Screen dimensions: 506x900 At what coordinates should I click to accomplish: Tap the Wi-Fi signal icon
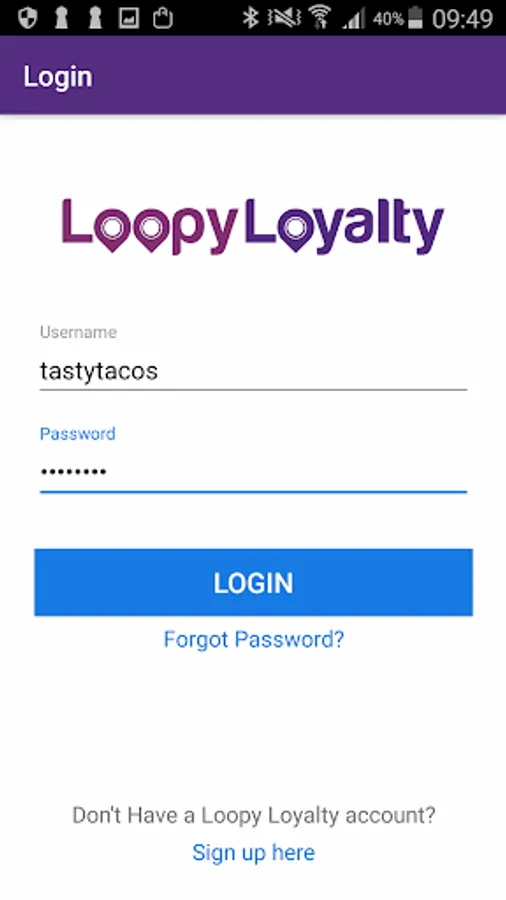[x=320, y=18]
